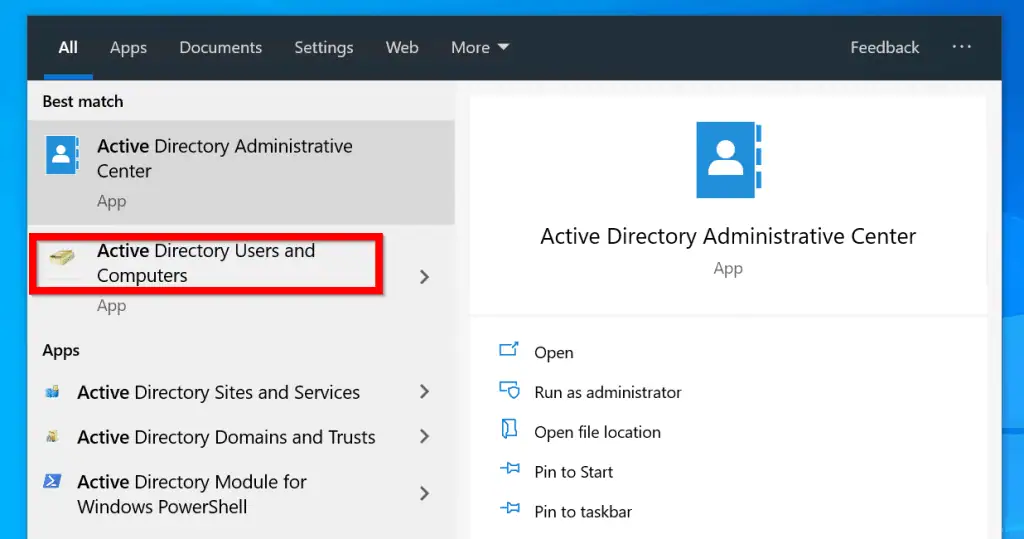Click the Sites and Services icon

tap(52, 392)
